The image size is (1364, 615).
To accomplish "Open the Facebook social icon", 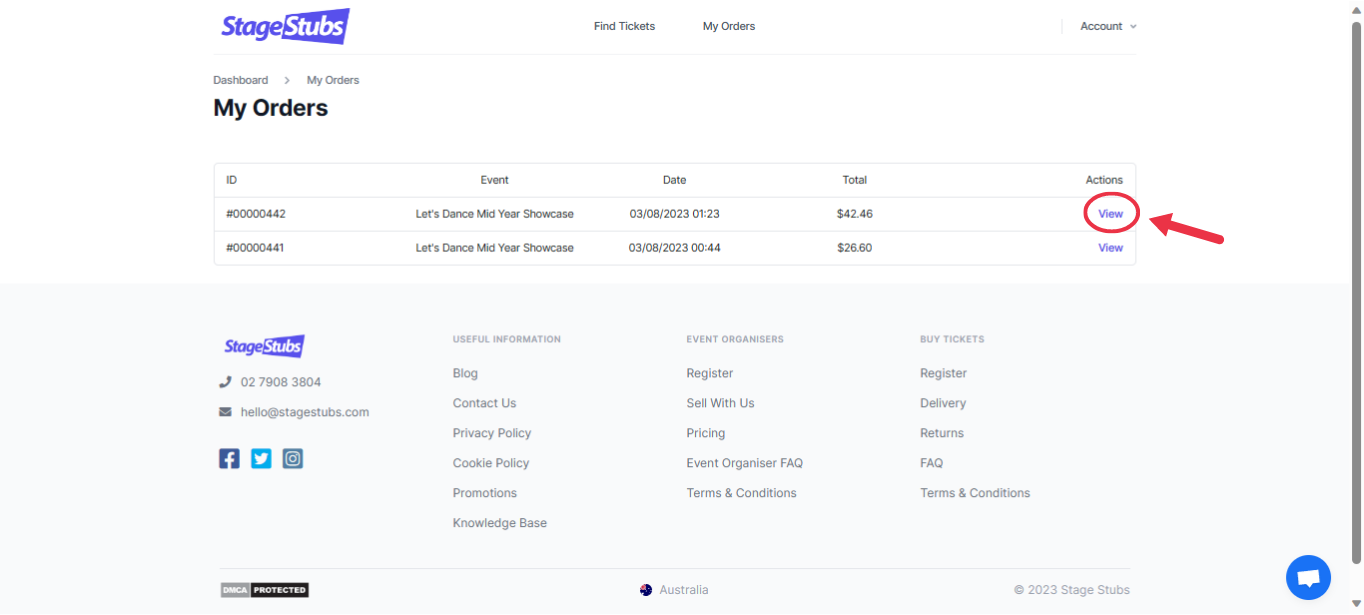I will pos(229,459).
